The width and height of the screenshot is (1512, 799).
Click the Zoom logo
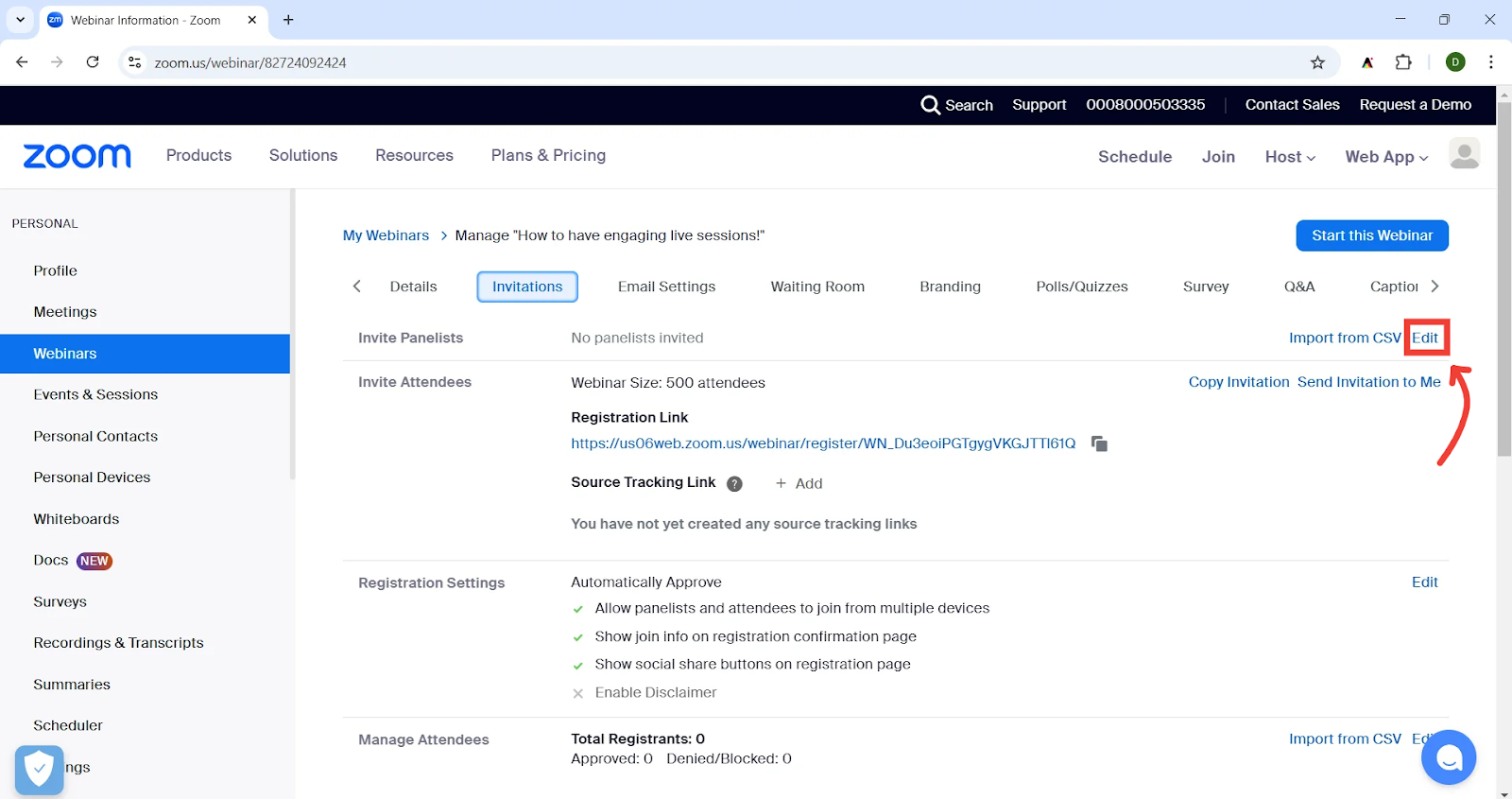(77, 156)
